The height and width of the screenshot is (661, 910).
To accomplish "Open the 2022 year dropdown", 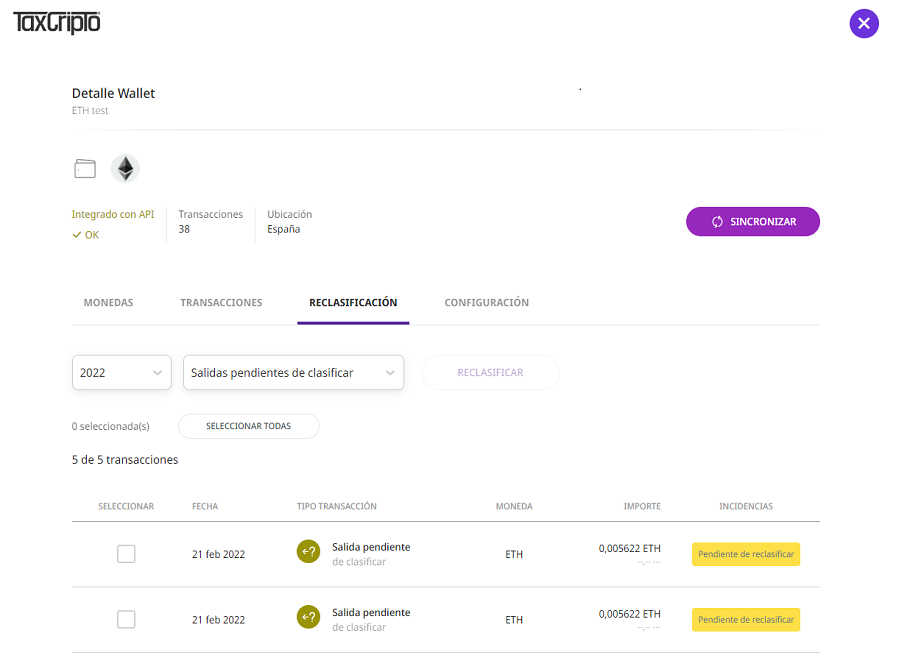I will pos(122,373).
